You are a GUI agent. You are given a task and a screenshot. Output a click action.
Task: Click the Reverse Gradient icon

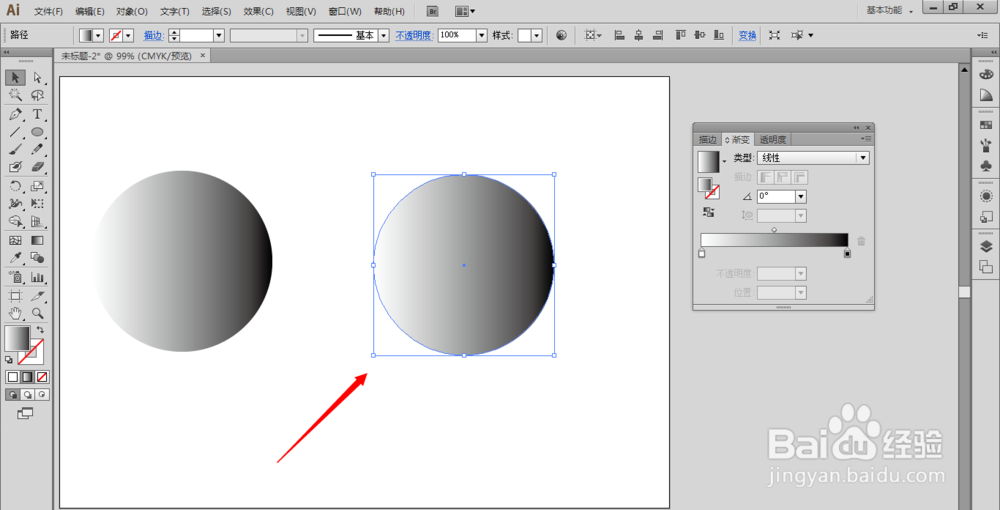click(x=708, y=212)
